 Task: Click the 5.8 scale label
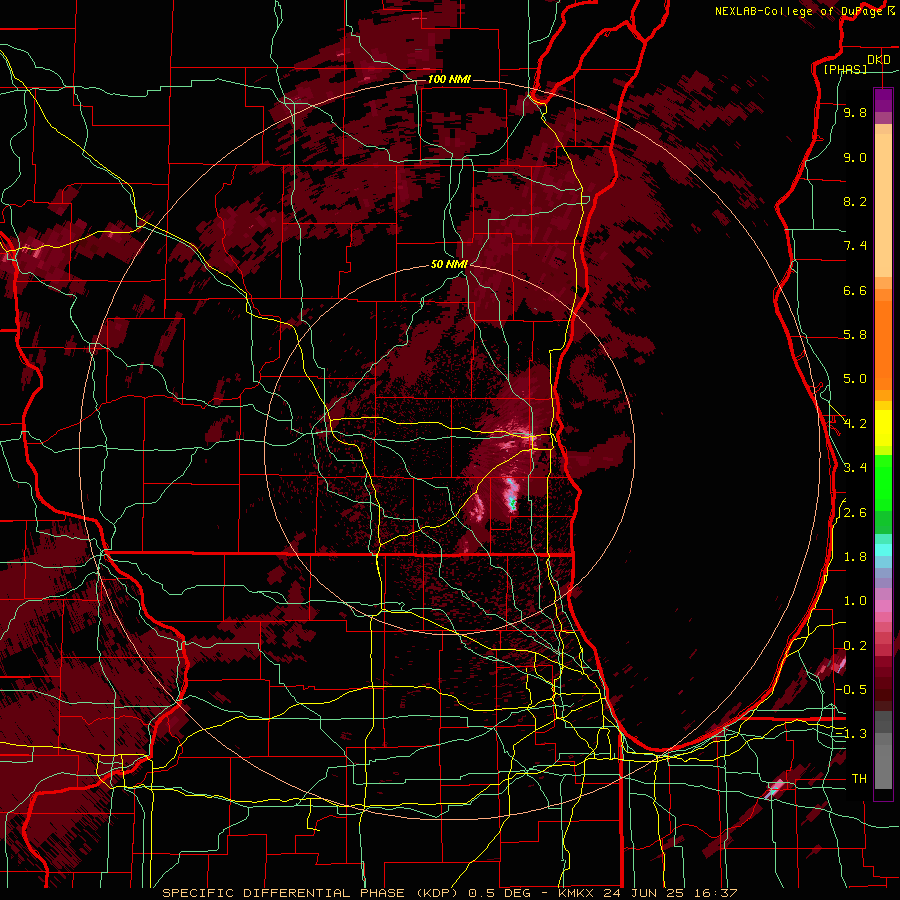(x=855, y=335)
